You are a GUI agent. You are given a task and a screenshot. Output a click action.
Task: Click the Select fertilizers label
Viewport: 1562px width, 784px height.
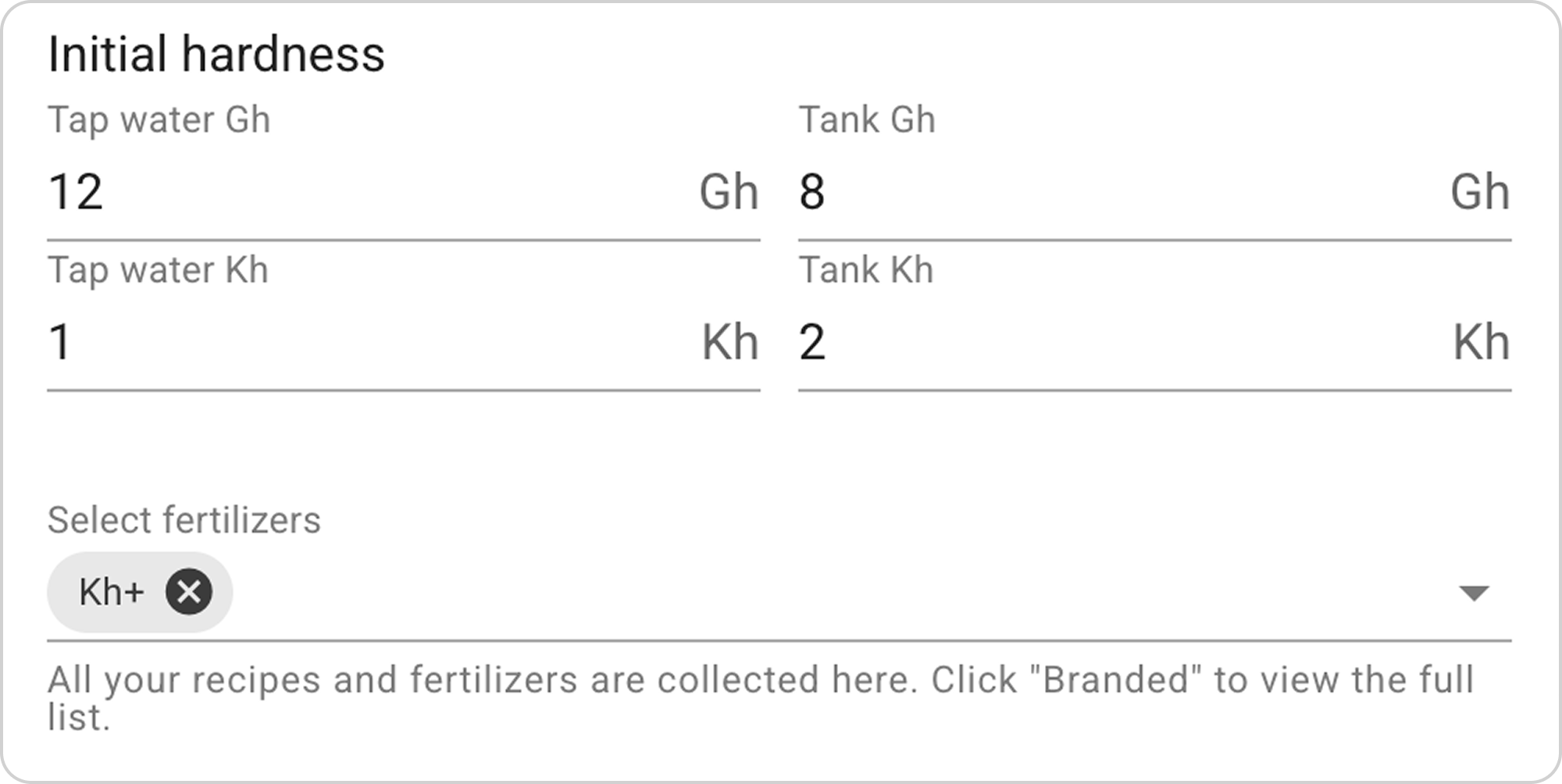point(184,520)
